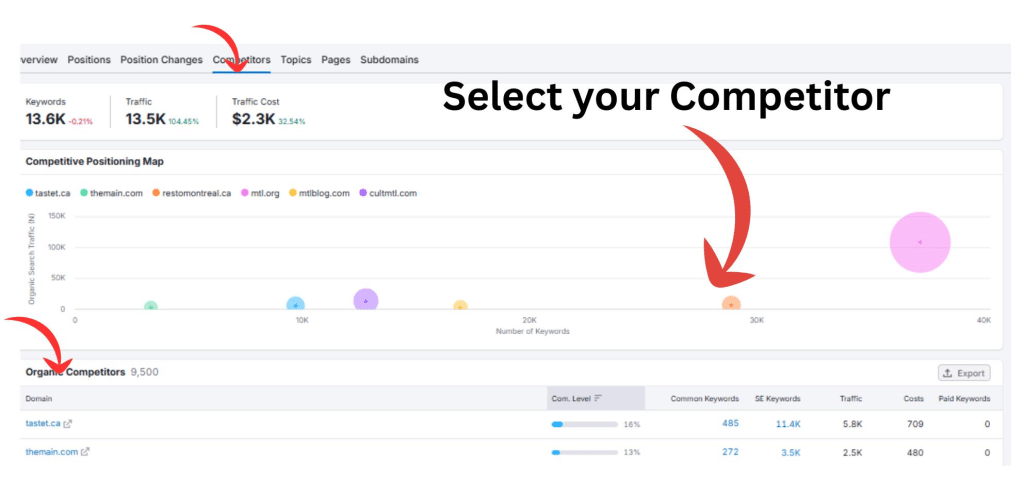Toggle mtl.org series in the legend
Image resolution: width=1024 pixels, height=493 pixels.
(x=262, y=193)
